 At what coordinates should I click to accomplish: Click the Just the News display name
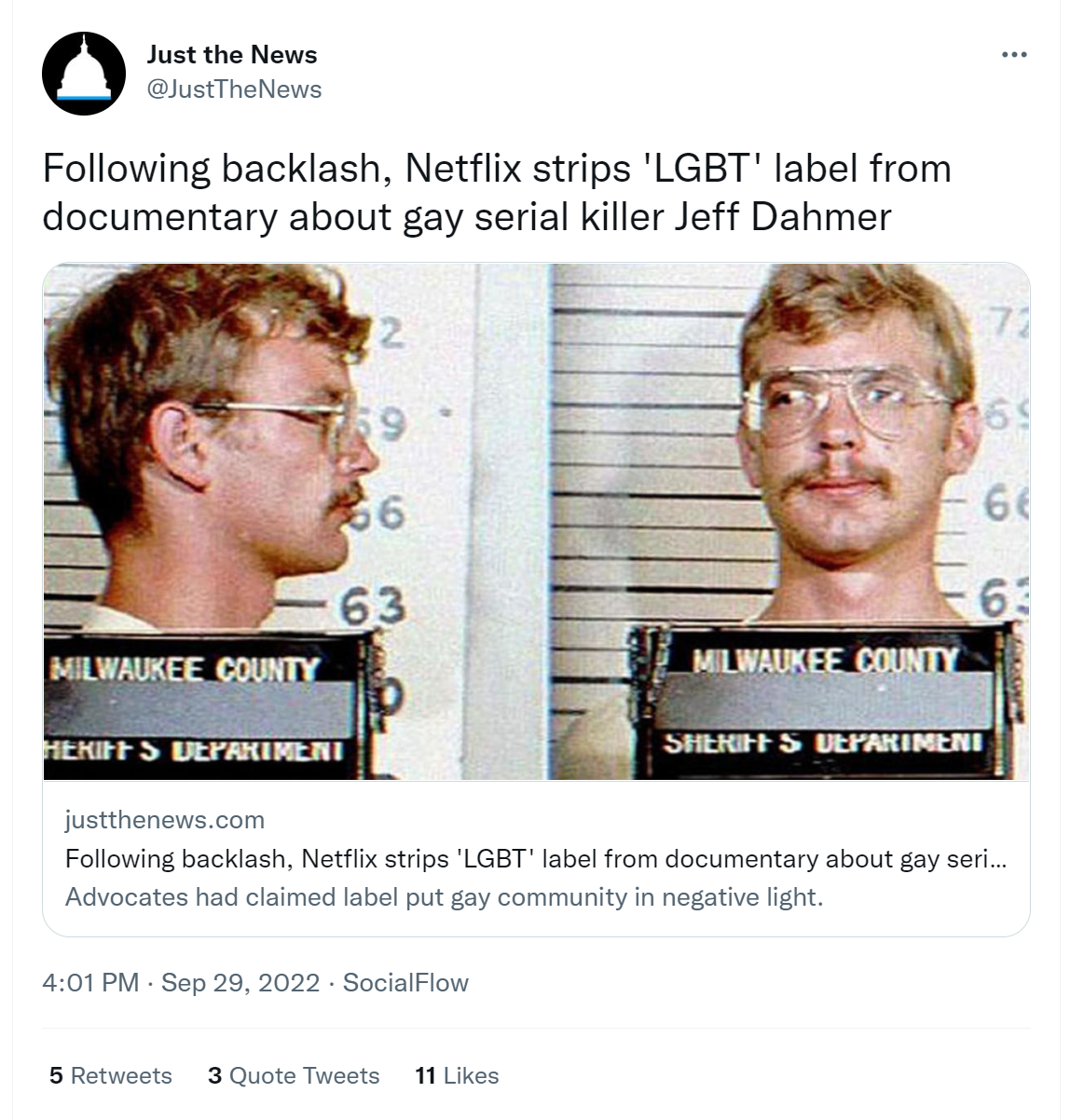232,55
